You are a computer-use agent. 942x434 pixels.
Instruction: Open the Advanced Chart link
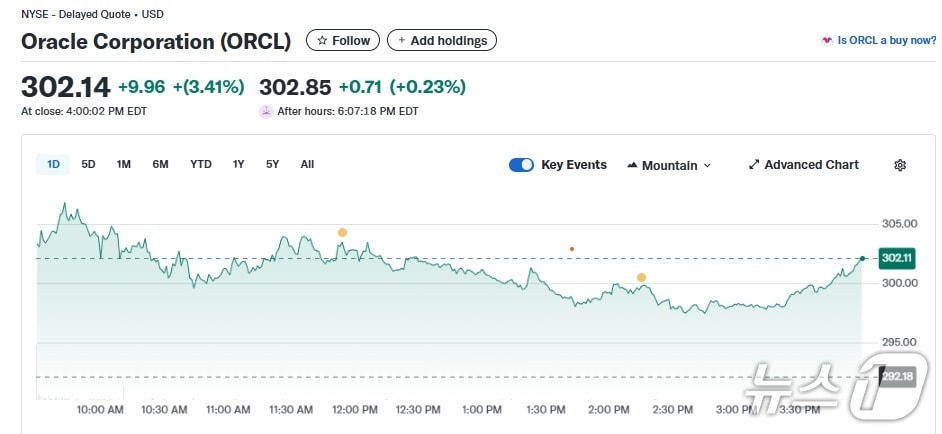[x=811, y=165]
